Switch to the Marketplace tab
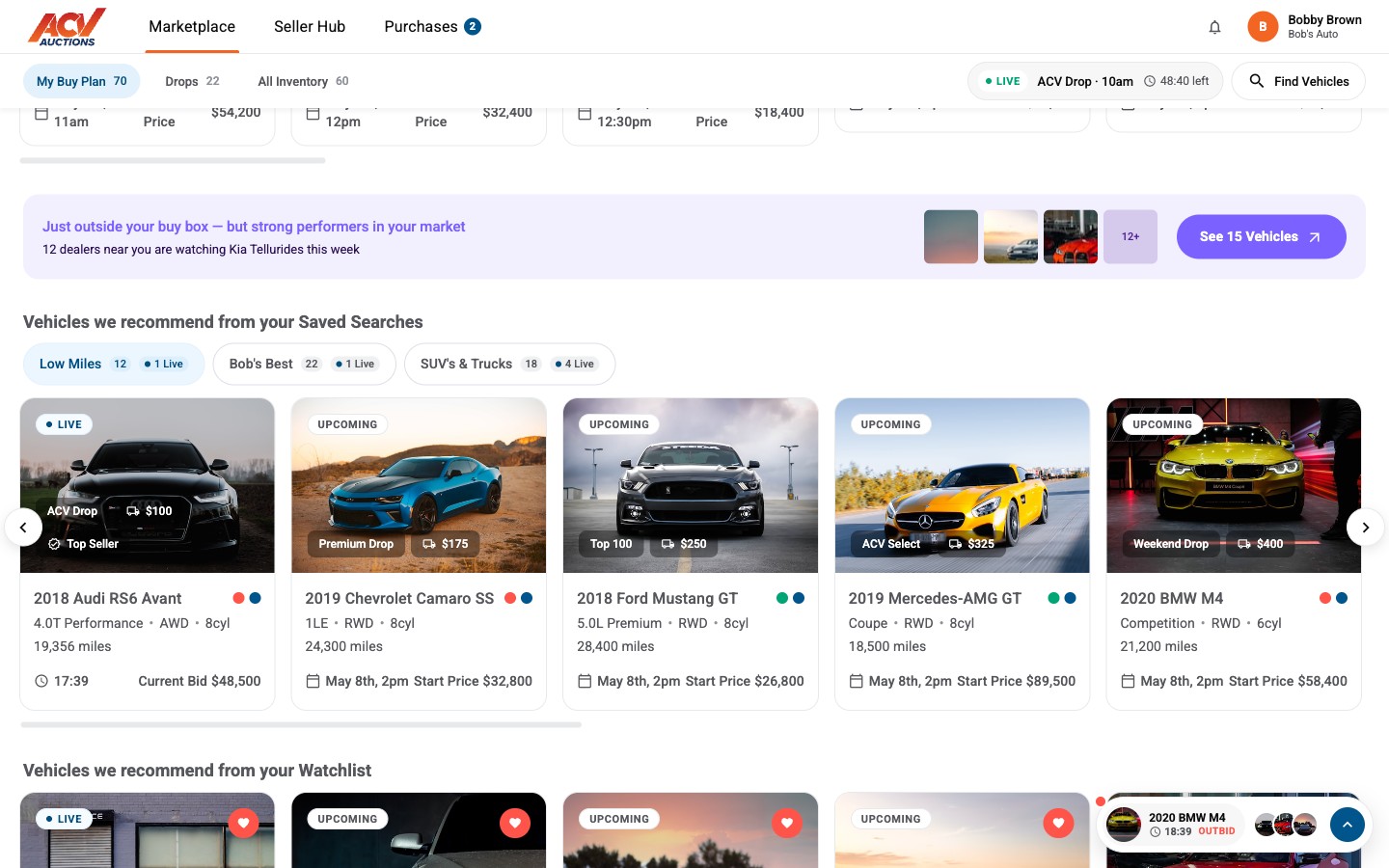Viewport: 1389px width, 868px height. [x=192, y=27]
